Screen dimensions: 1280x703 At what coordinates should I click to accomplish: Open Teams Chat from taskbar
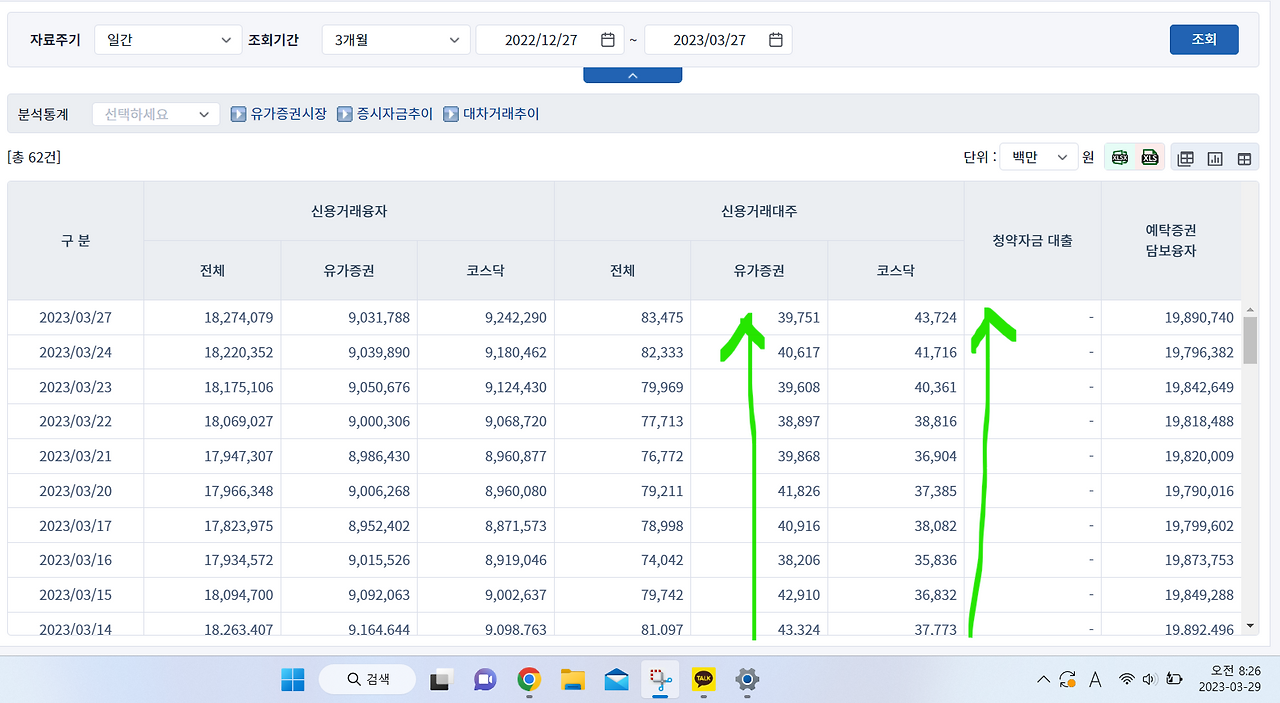[485, 680]
